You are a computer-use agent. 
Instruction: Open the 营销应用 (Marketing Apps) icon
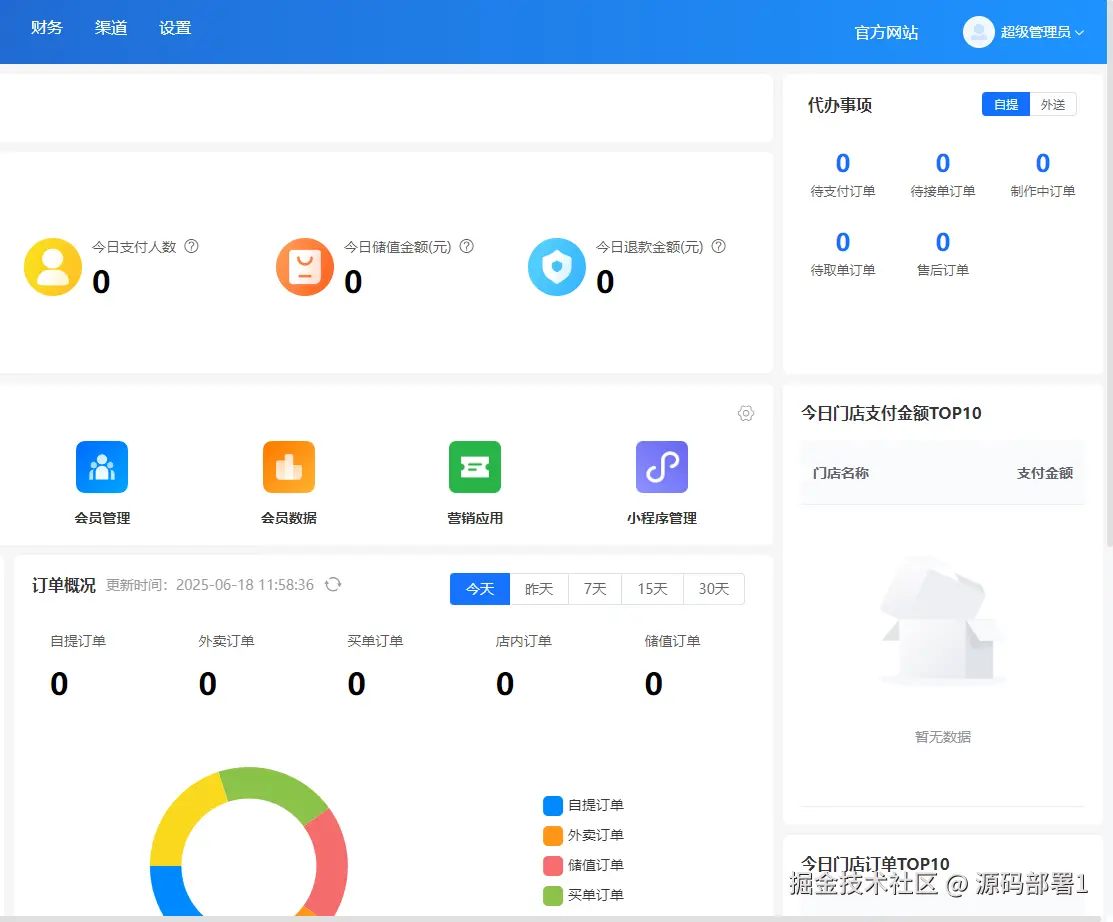tap(474, 467)
